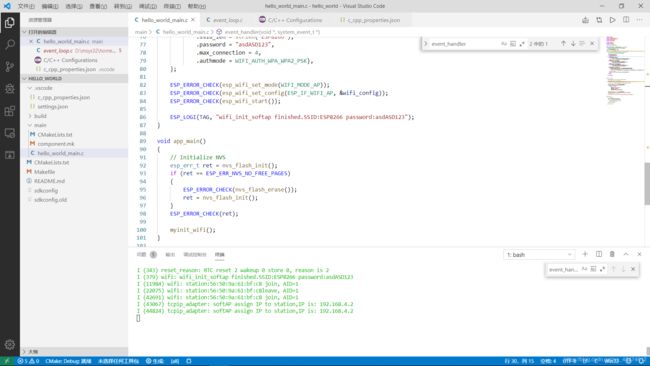650x366 pixels.
Task: Click the compare changes icon in editor title
Action: 599,20
